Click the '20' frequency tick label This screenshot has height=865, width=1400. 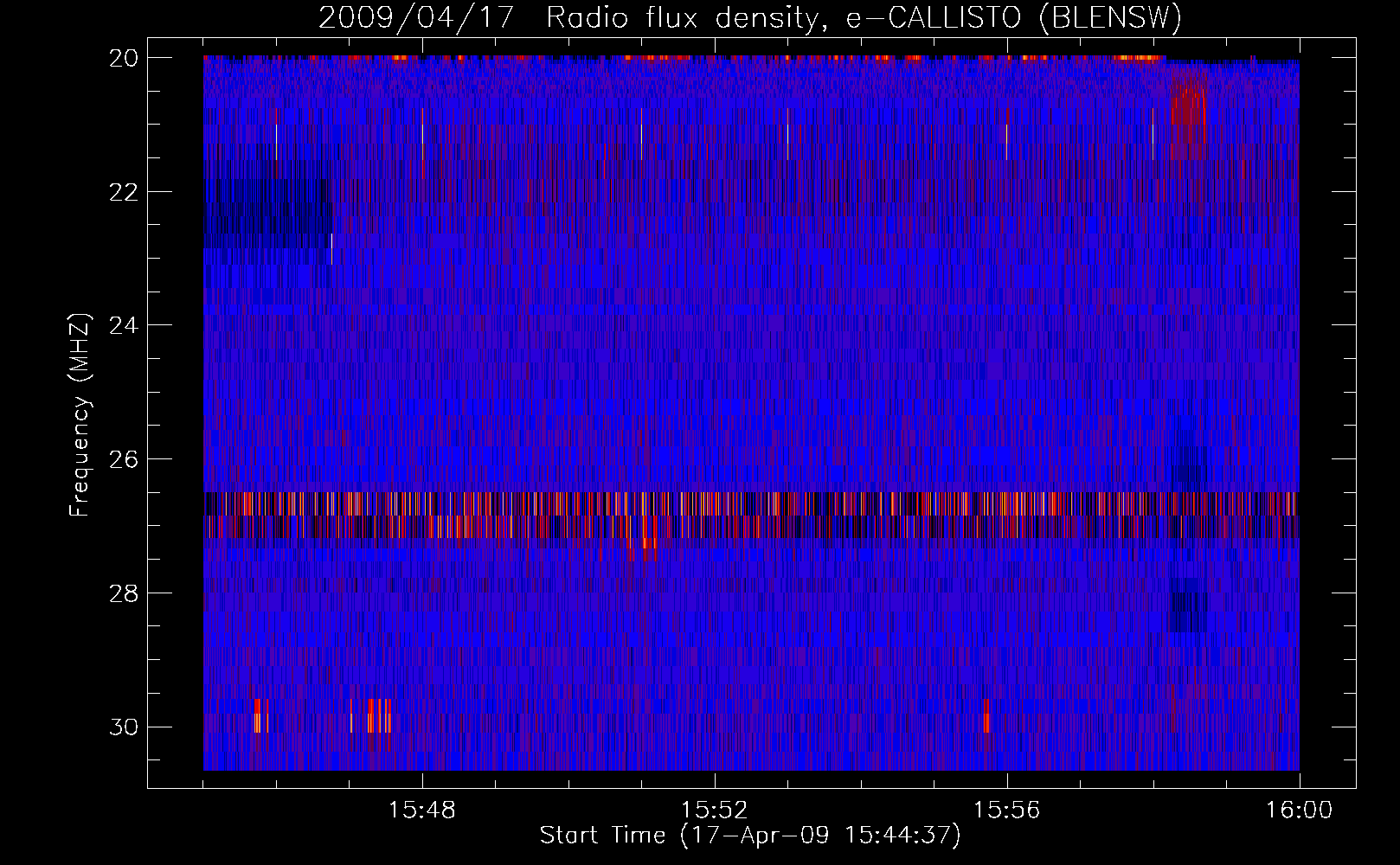pos(124,58)
